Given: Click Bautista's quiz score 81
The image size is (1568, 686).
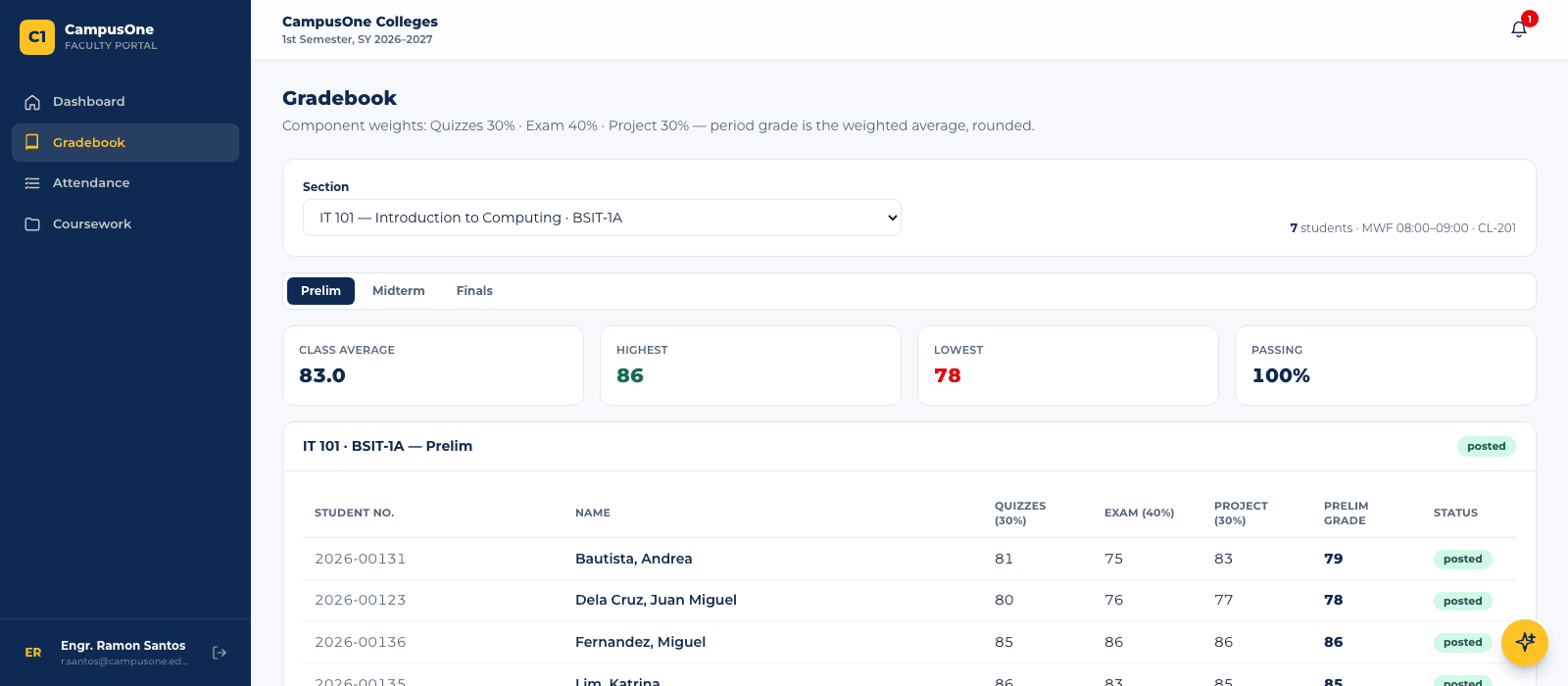Looking at the screenshot, I should [1004, 559].
